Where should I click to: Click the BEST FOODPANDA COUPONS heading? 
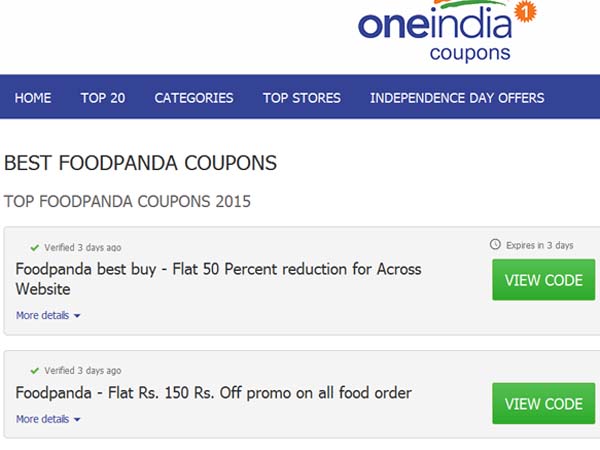(x=141, y=163)
